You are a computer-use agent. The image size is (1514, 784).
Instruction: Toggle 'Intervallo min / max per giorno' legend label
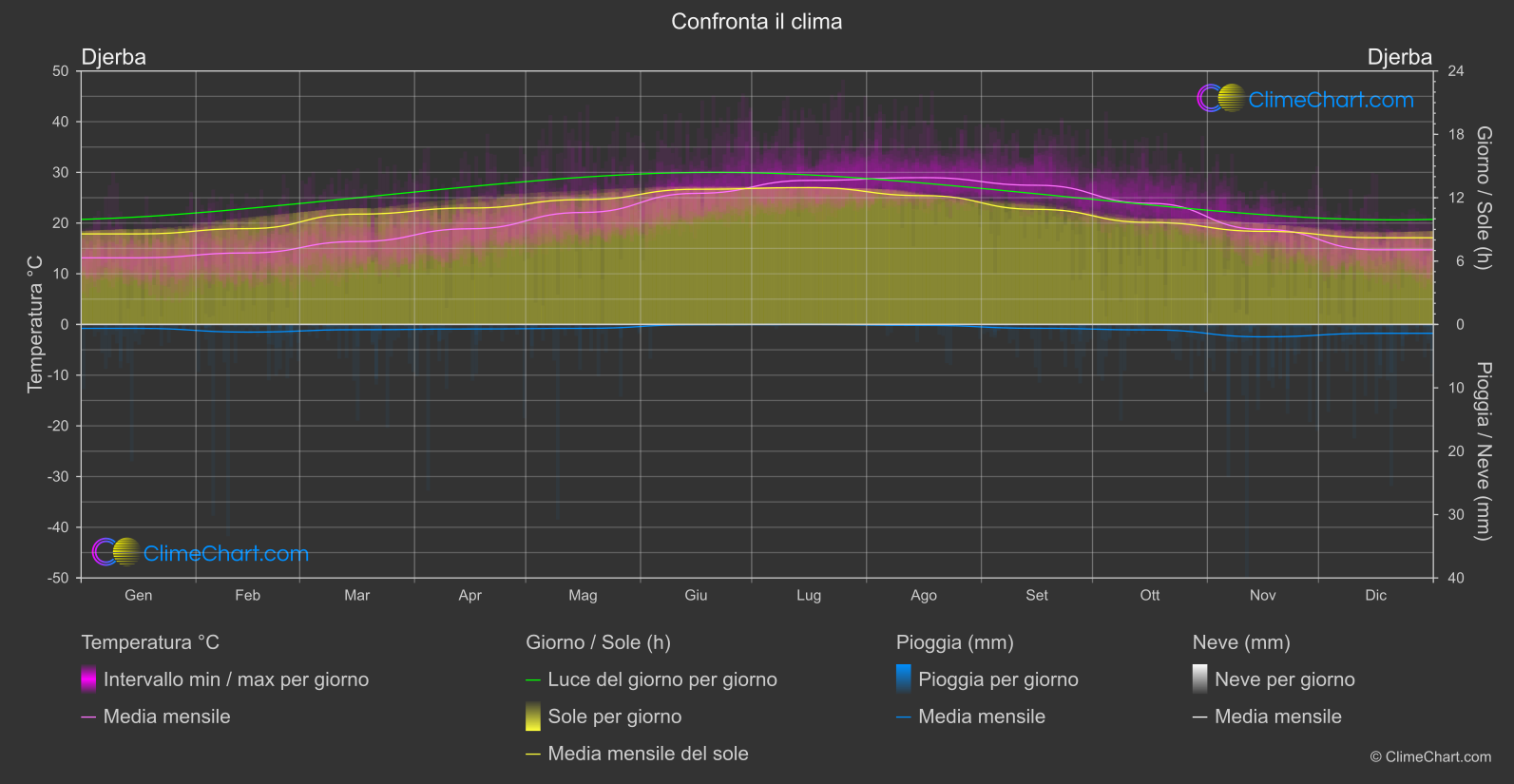pyautogui.click(x=236, y=679)
